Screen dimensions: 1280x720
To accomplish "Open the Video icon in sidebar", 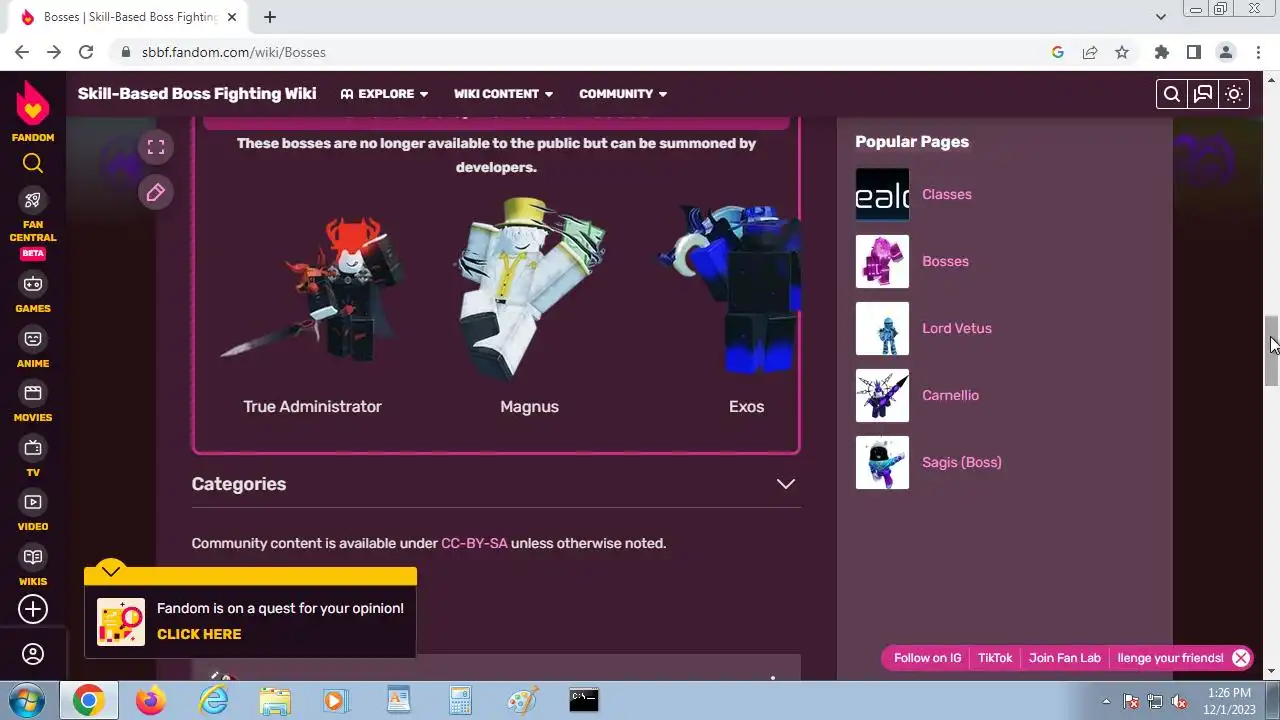I will pyautogui.click(x=33, y=502).
